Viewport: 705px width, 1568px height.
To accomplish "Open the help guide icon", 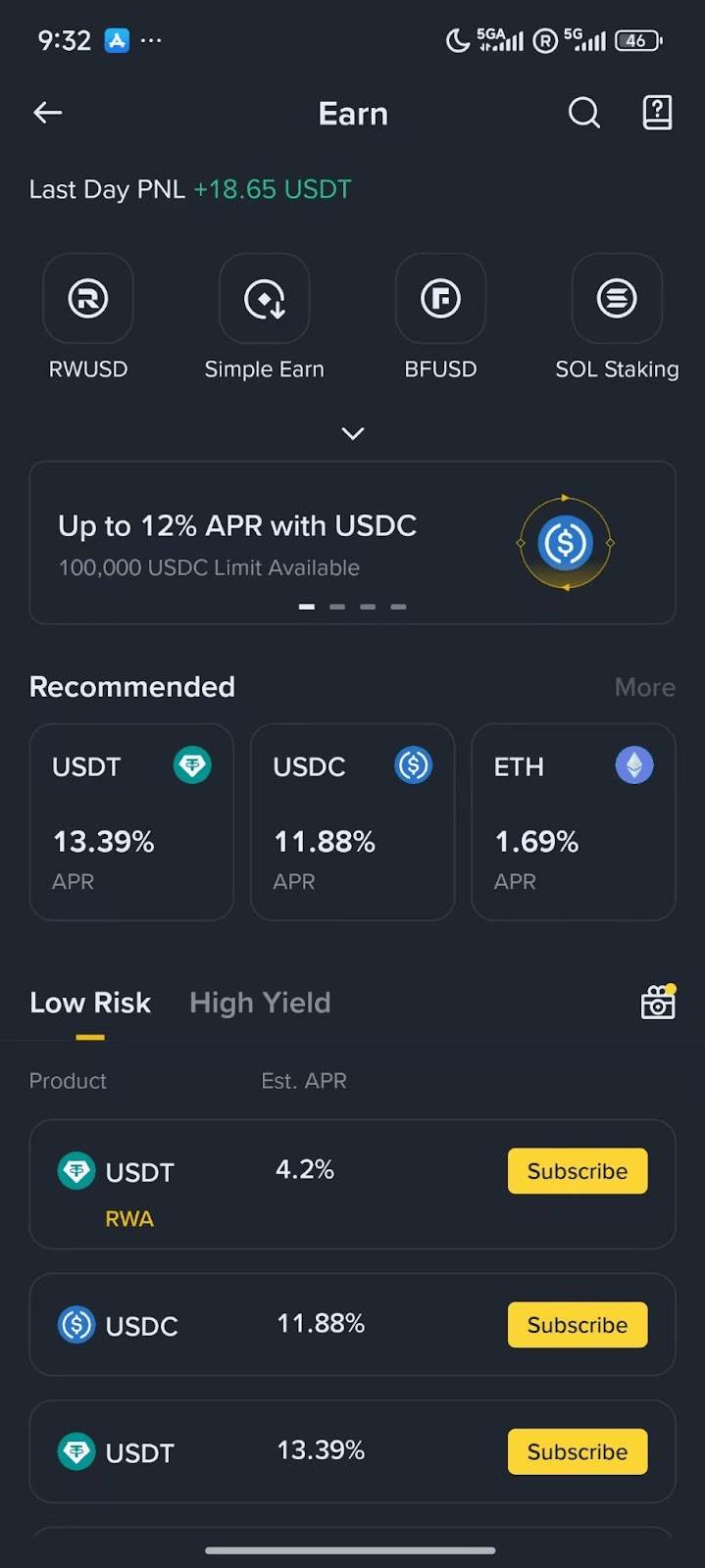I will 657,113.
